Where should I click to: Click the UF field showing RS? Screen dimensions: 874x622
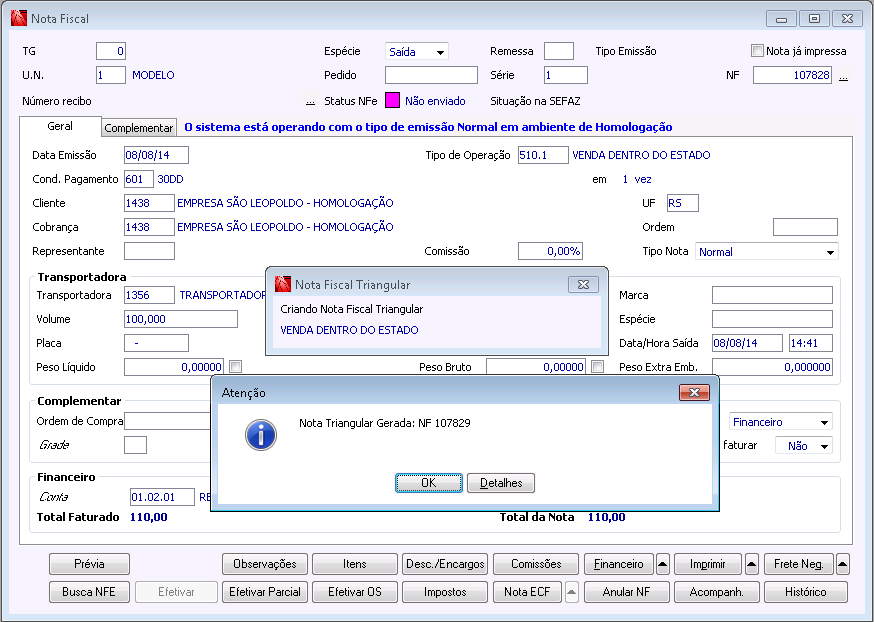(x=683, y=203)
